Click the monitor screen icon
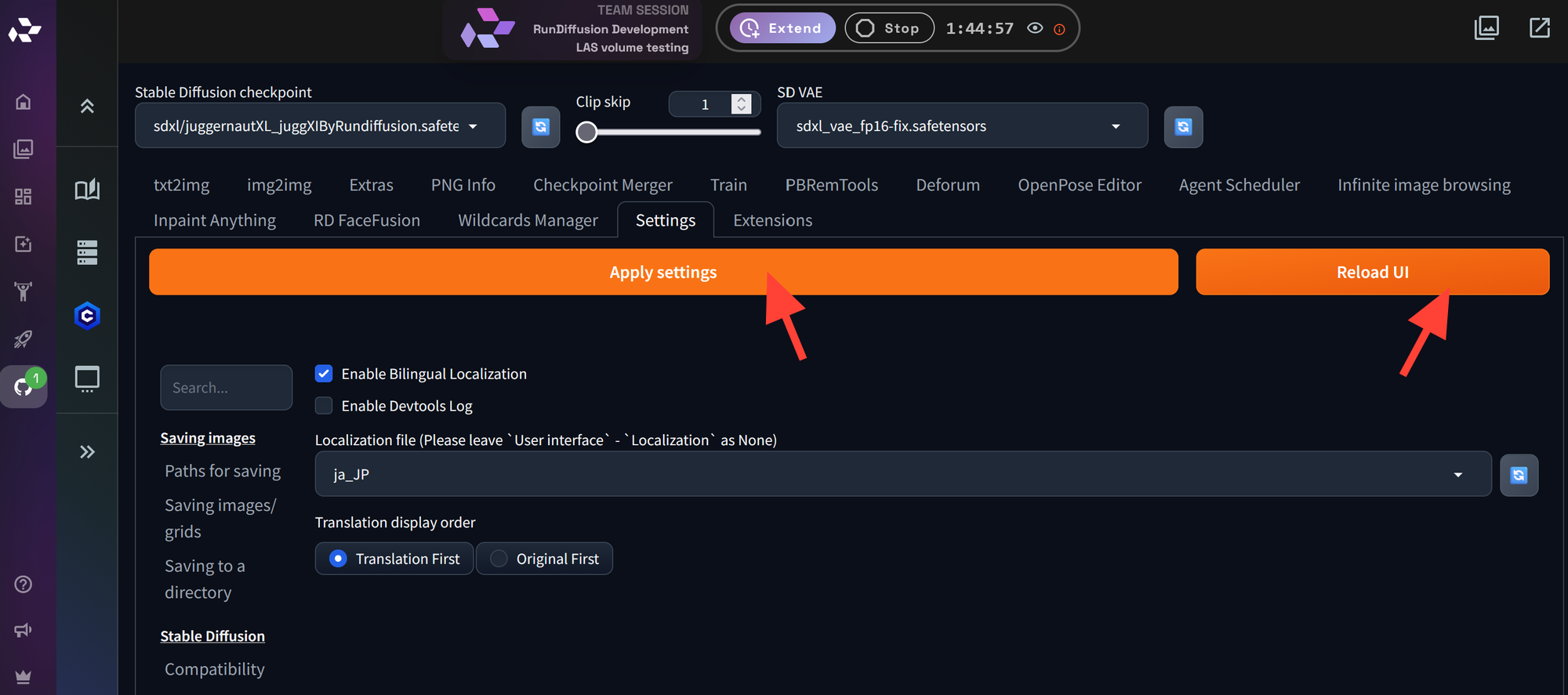This screenshot has width=1568, height=695. [x=87, y=378]
